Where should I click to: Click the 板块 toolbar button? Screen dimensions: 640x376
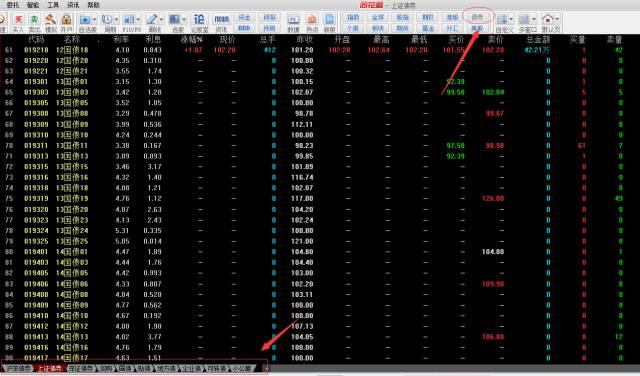(x=378, y=28)
